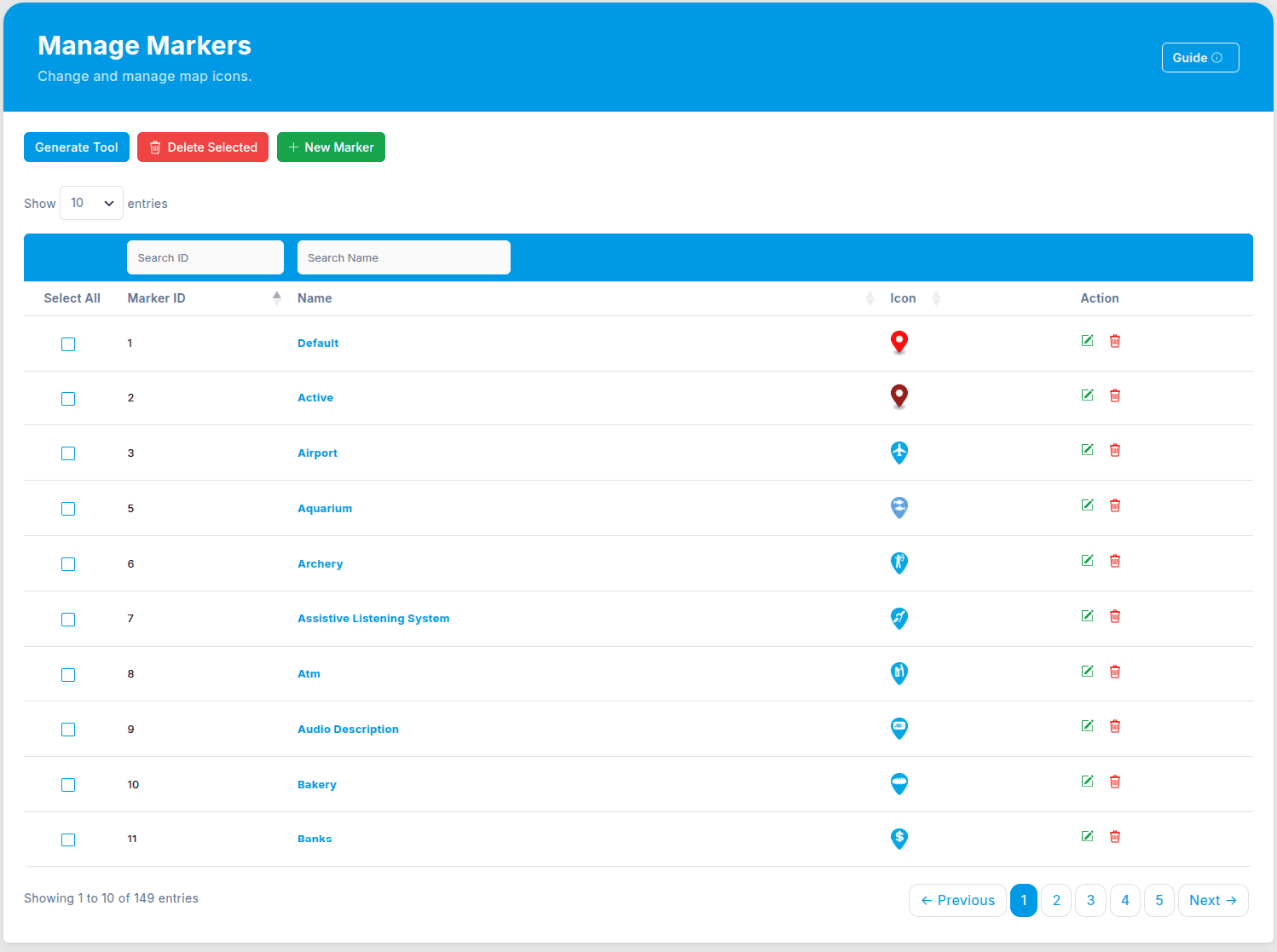Edit the Active marker
Viewport: 1277px width, 952px height.
coord(1087,395)
